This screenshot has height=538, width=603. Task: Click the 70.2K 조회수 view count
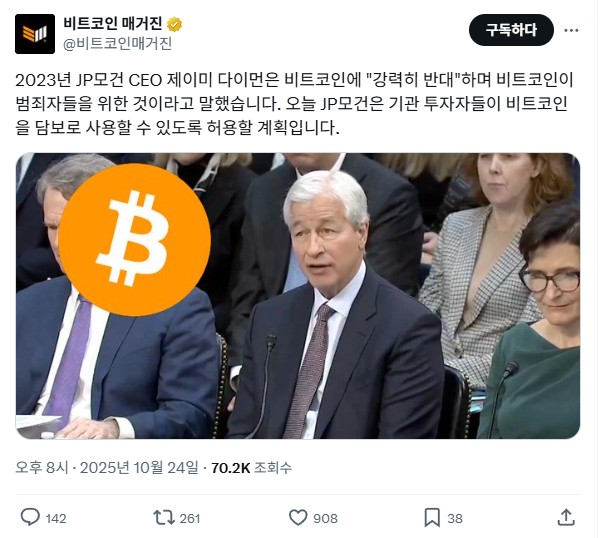click(252, 468)
